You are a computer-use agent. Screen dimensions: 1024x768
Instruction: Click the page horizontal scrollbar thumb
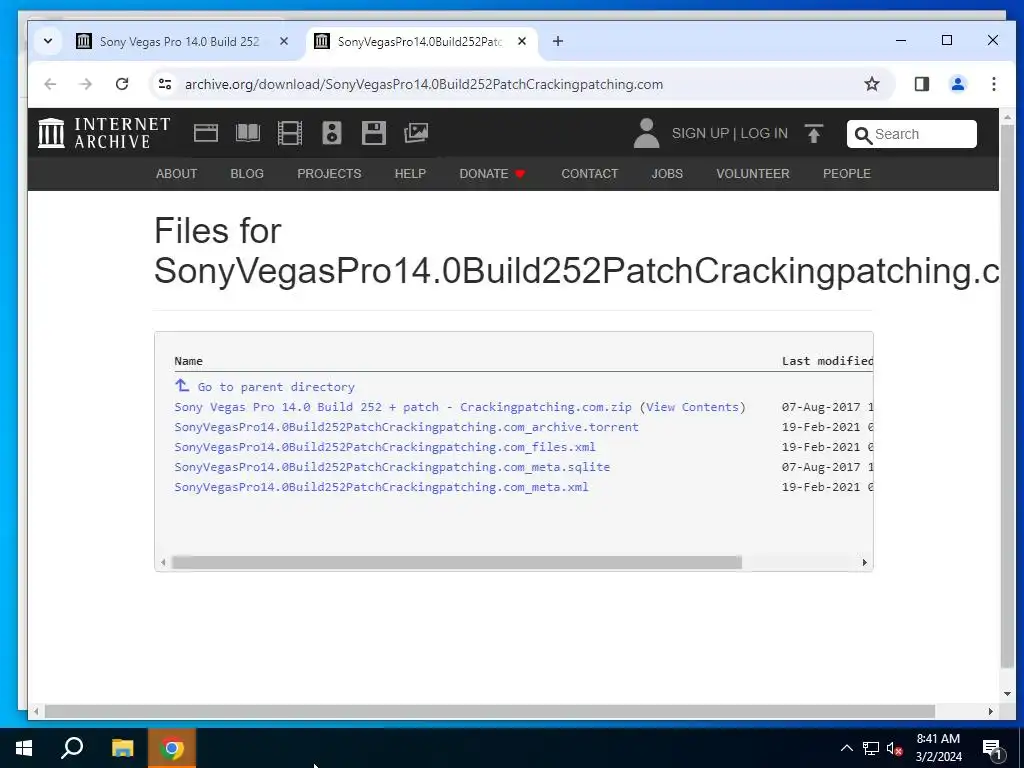(490, 712)
